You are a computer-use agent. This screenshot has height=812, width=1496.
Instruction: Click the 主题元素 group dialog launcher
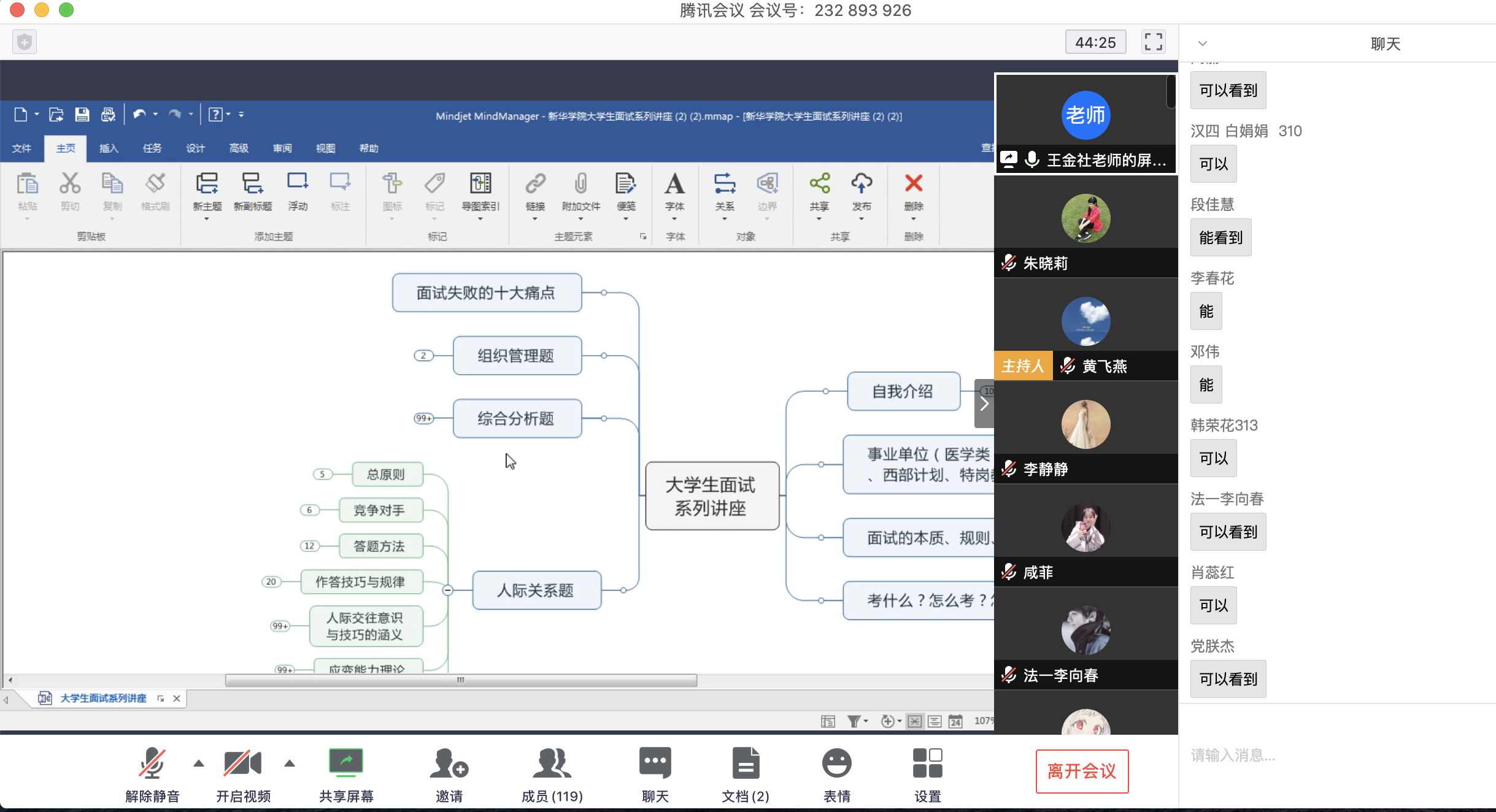(x=643, y=237)
